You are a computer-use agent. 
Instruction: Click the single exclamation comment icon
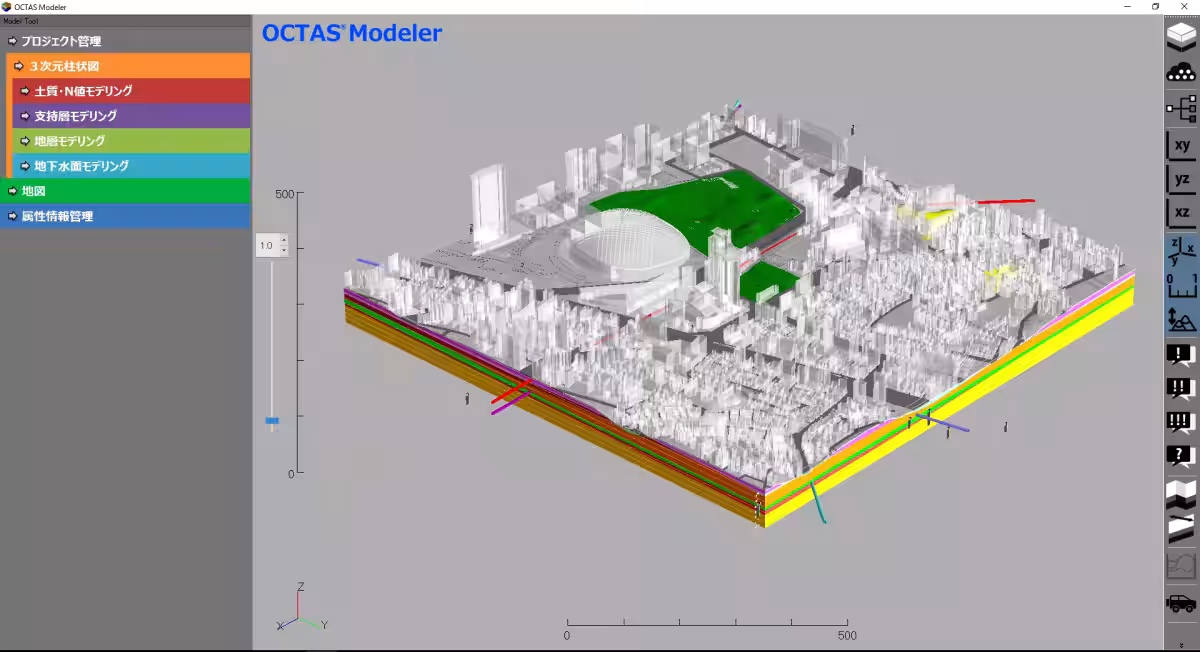1181,355
